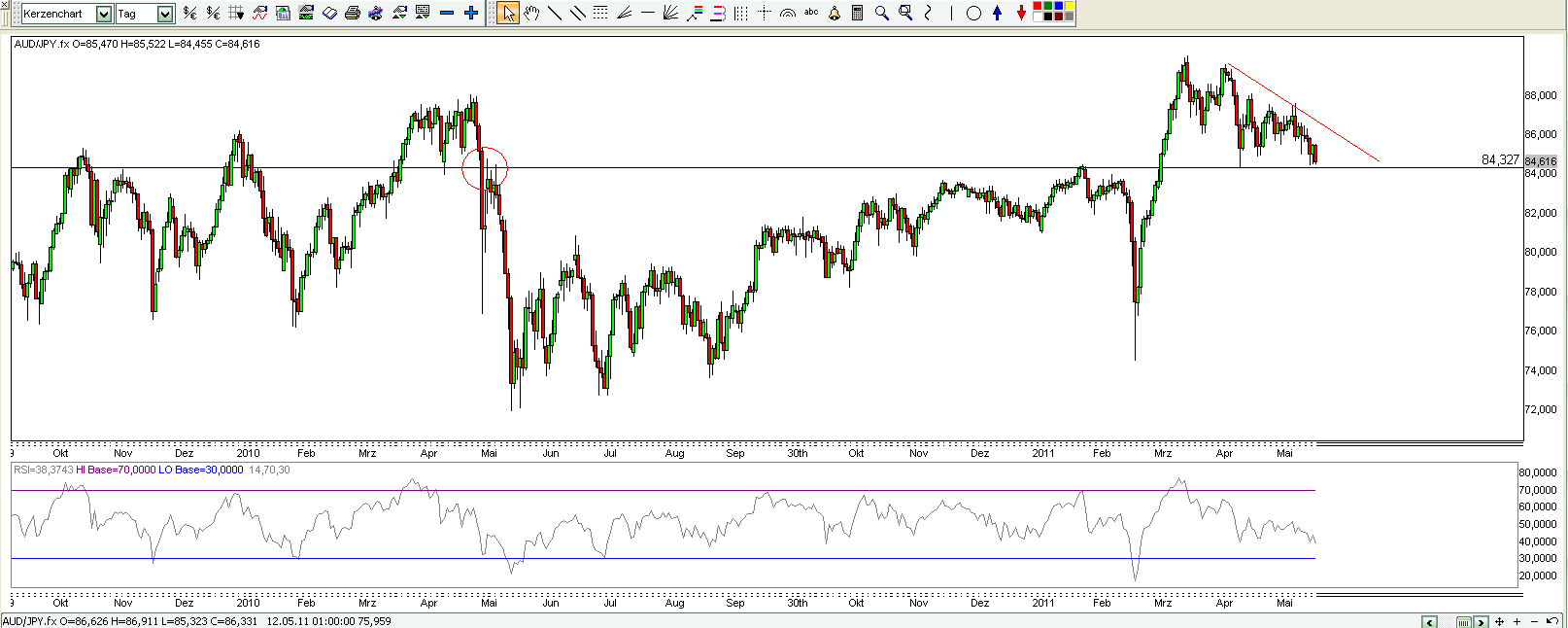Select the speed fan lines tool
Screen dimensions: 1568x628
click(x=624, y=14)
